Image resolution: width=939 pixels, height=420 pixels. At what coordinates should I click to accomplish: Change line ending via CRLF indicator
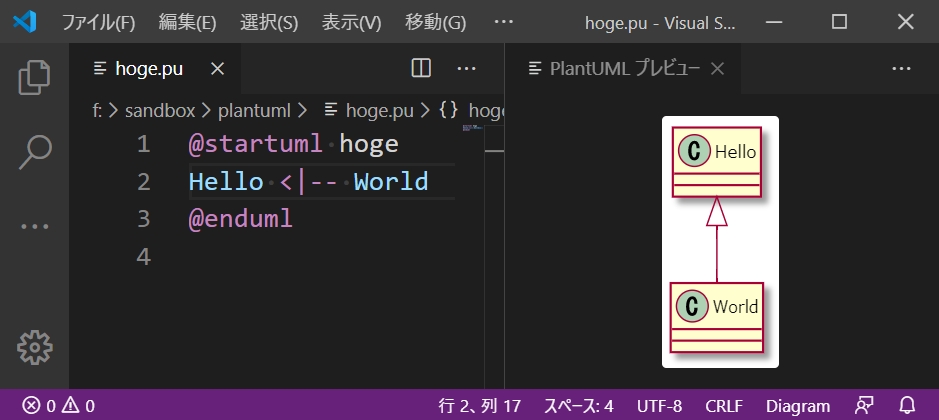click(x=724, y=406)
